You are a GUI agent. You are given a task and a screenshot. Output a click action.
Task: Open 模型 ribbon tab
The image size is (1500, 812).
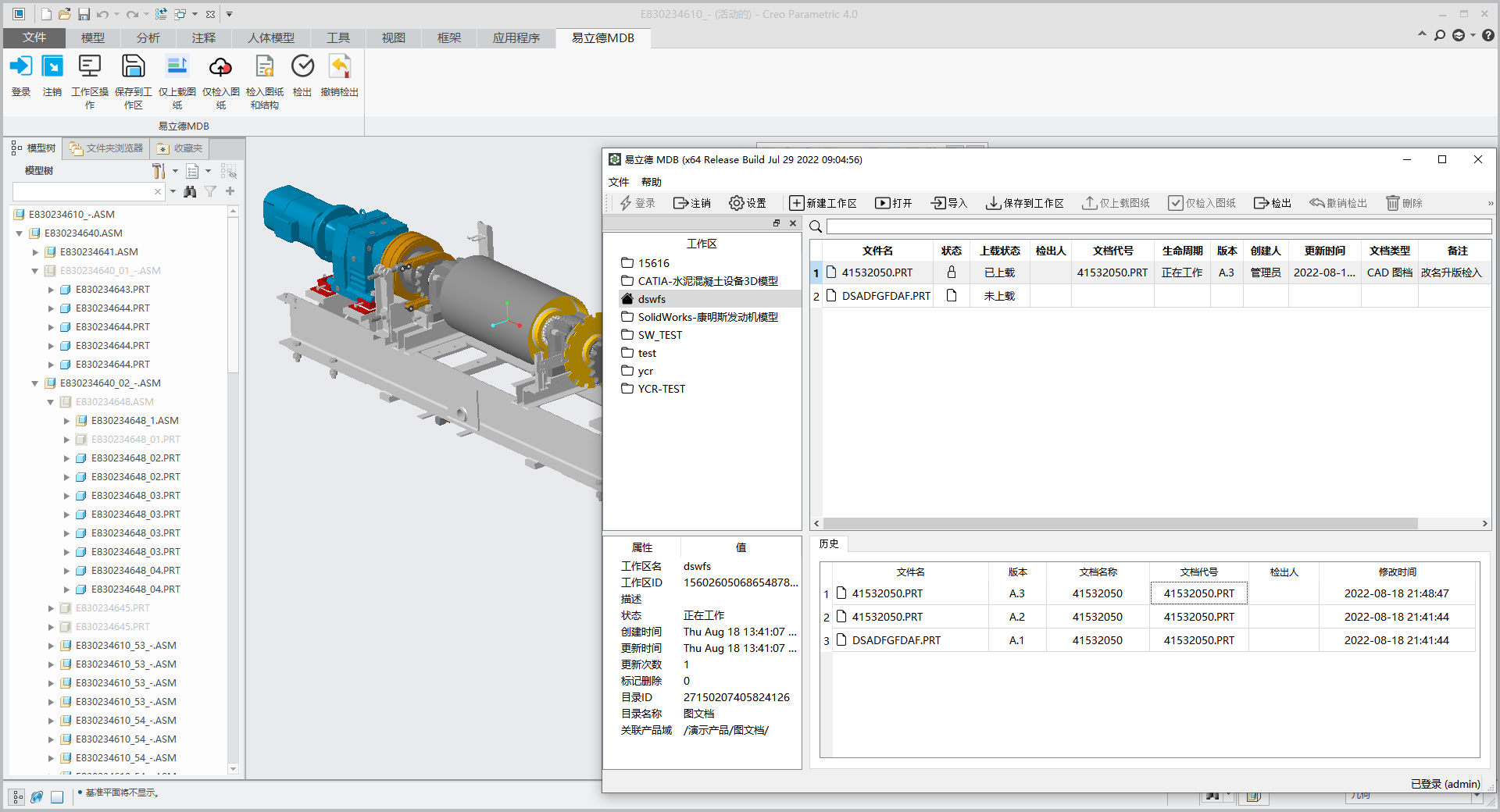pos(92,37)
